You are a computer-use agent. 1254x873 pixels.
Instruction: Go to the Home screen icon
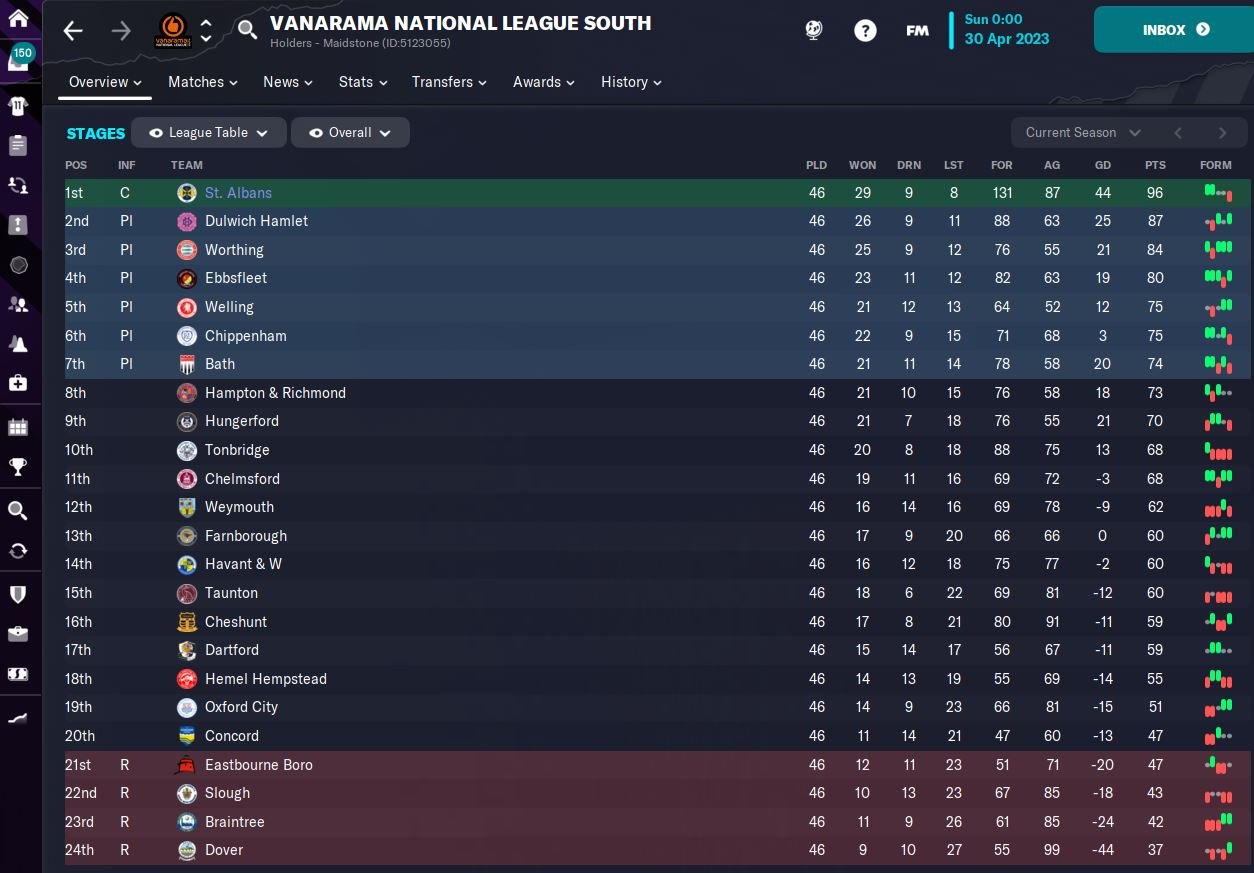(x=18, y=17)
